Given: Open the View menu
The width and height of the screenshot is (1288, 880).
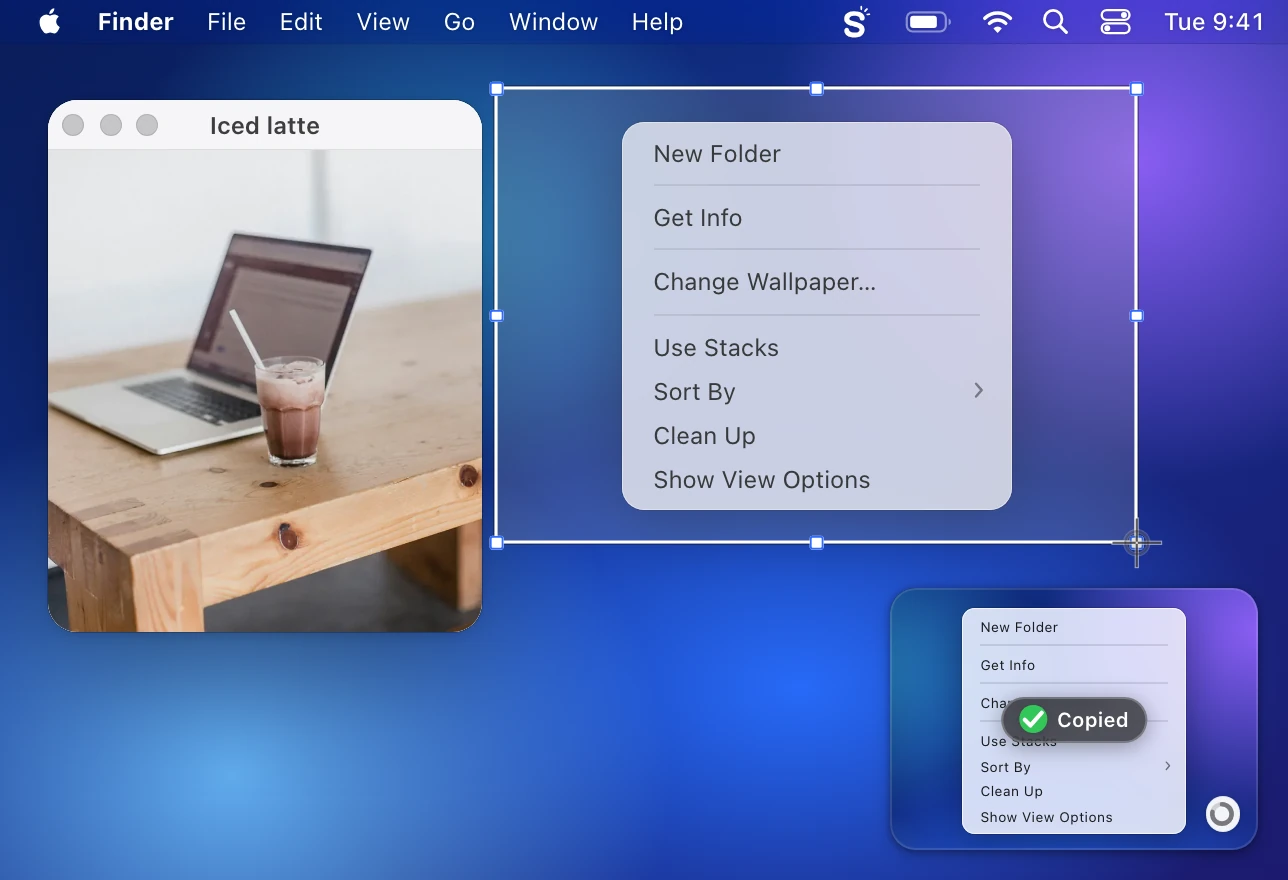Looking at the screenshot, I should tap(383, 22).
